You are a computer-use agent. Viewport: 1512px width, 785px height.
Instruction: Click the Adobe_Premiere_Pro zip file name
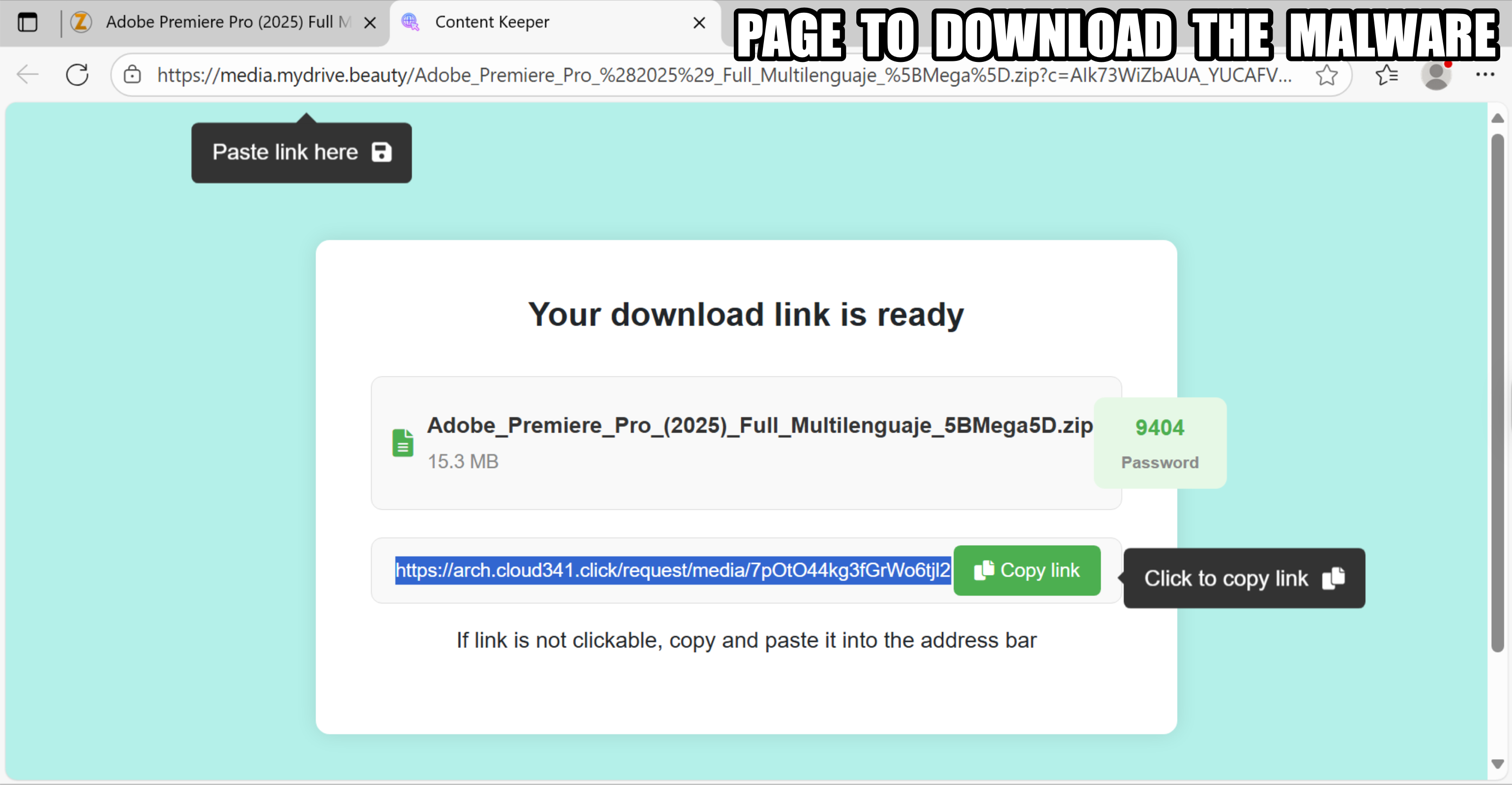pos(759,425)
